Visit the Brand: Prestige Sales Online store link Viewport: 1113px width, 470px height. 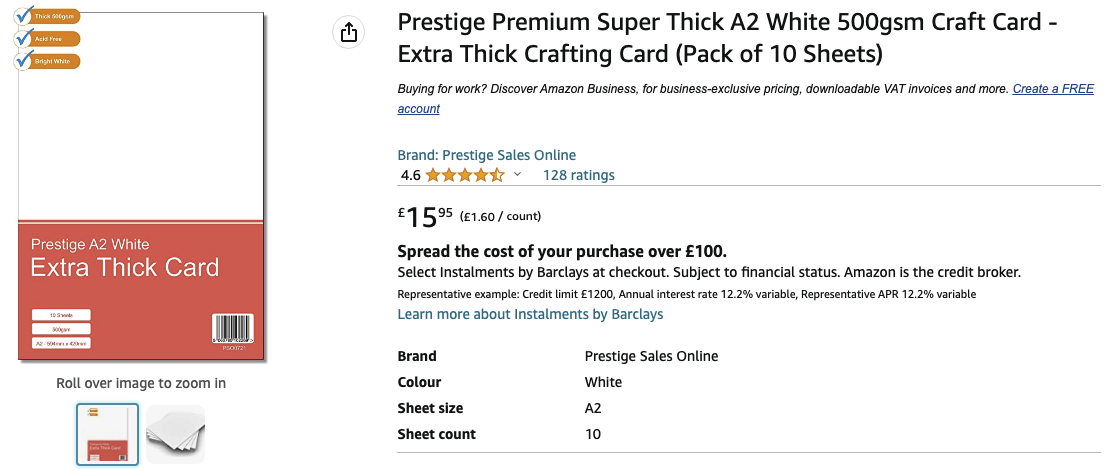tap(486, 155)
